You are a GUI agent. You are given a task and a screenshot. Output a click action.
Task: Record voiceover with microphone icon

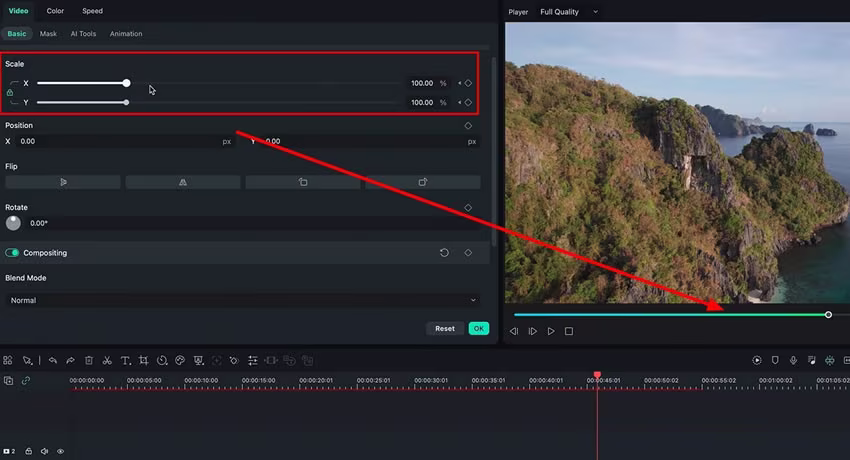[793, 360]
